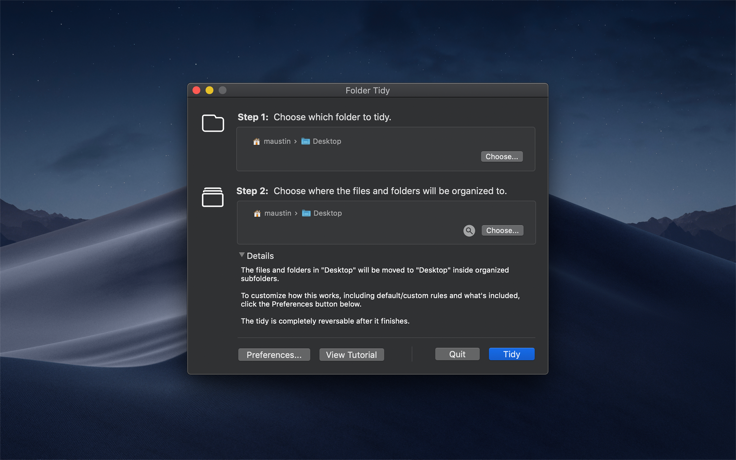Viewport: 736px width, 460px height.
Task: Quit the Folder Tidy app
Action: coord(457,354)
